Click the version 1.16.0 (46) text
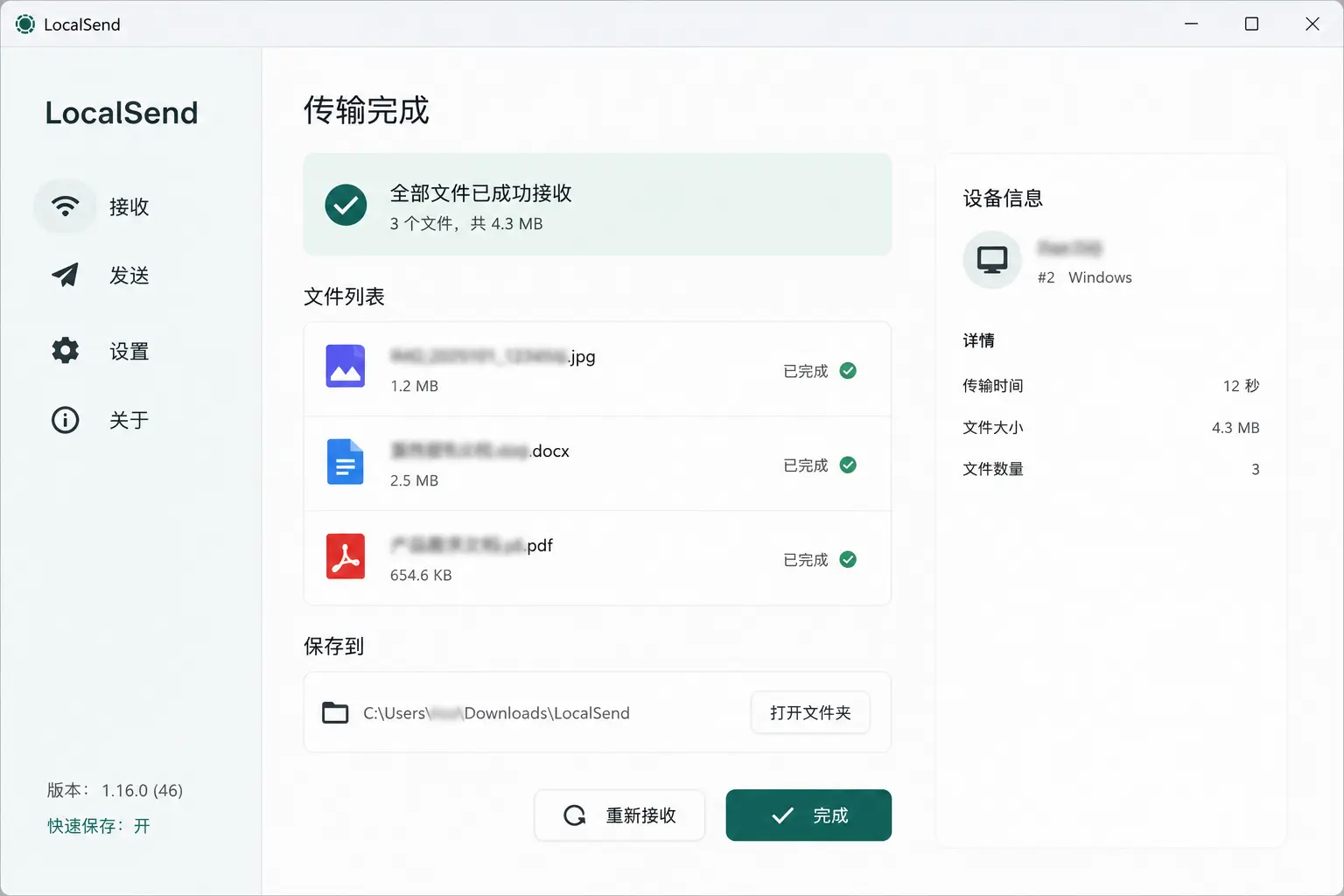 pyautogui.click(x=115, y=790)
